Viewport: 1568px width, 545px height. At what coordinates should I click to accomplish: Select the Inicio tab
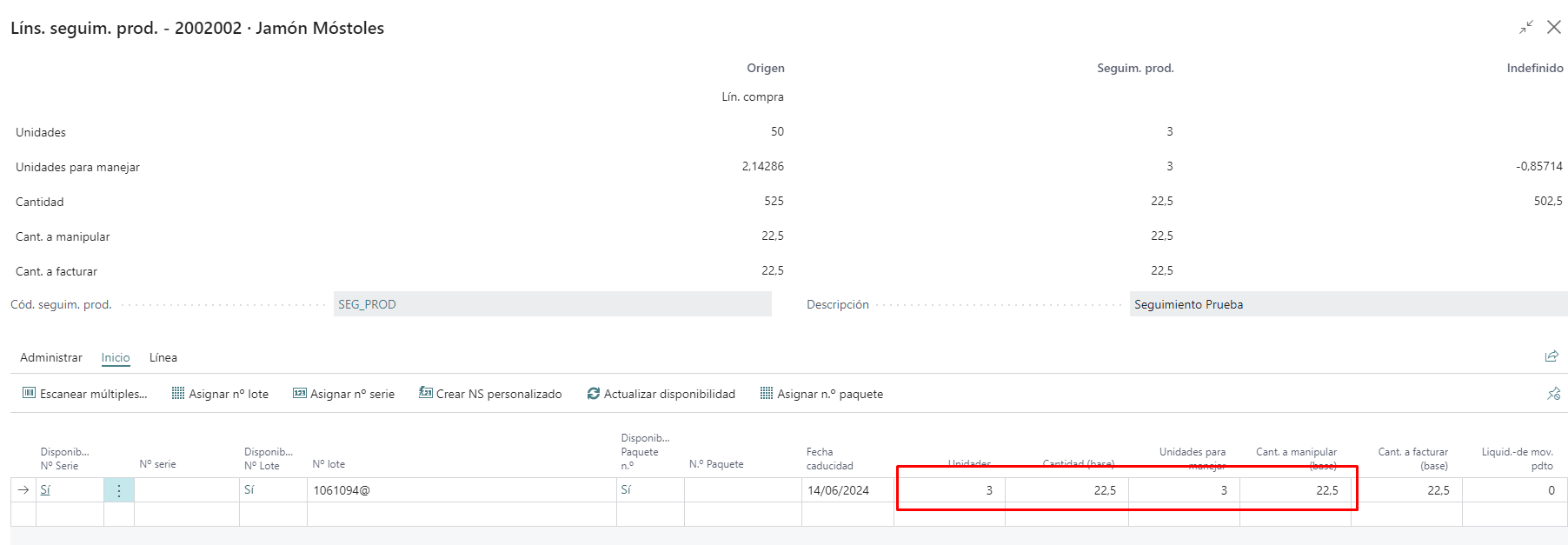pos(116,357)
